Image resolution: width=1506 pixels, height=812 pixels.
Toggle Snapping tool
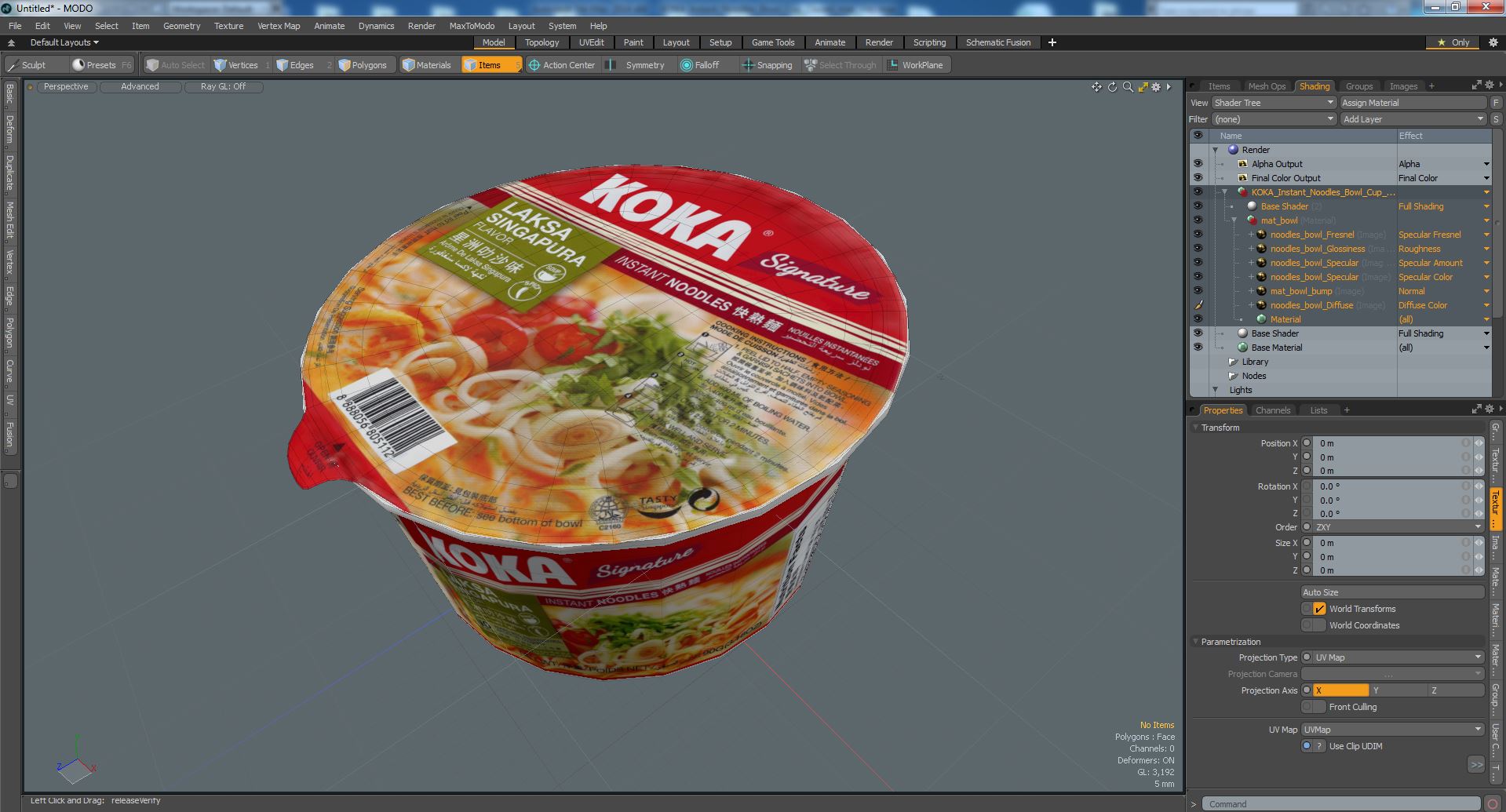(768, 65)
